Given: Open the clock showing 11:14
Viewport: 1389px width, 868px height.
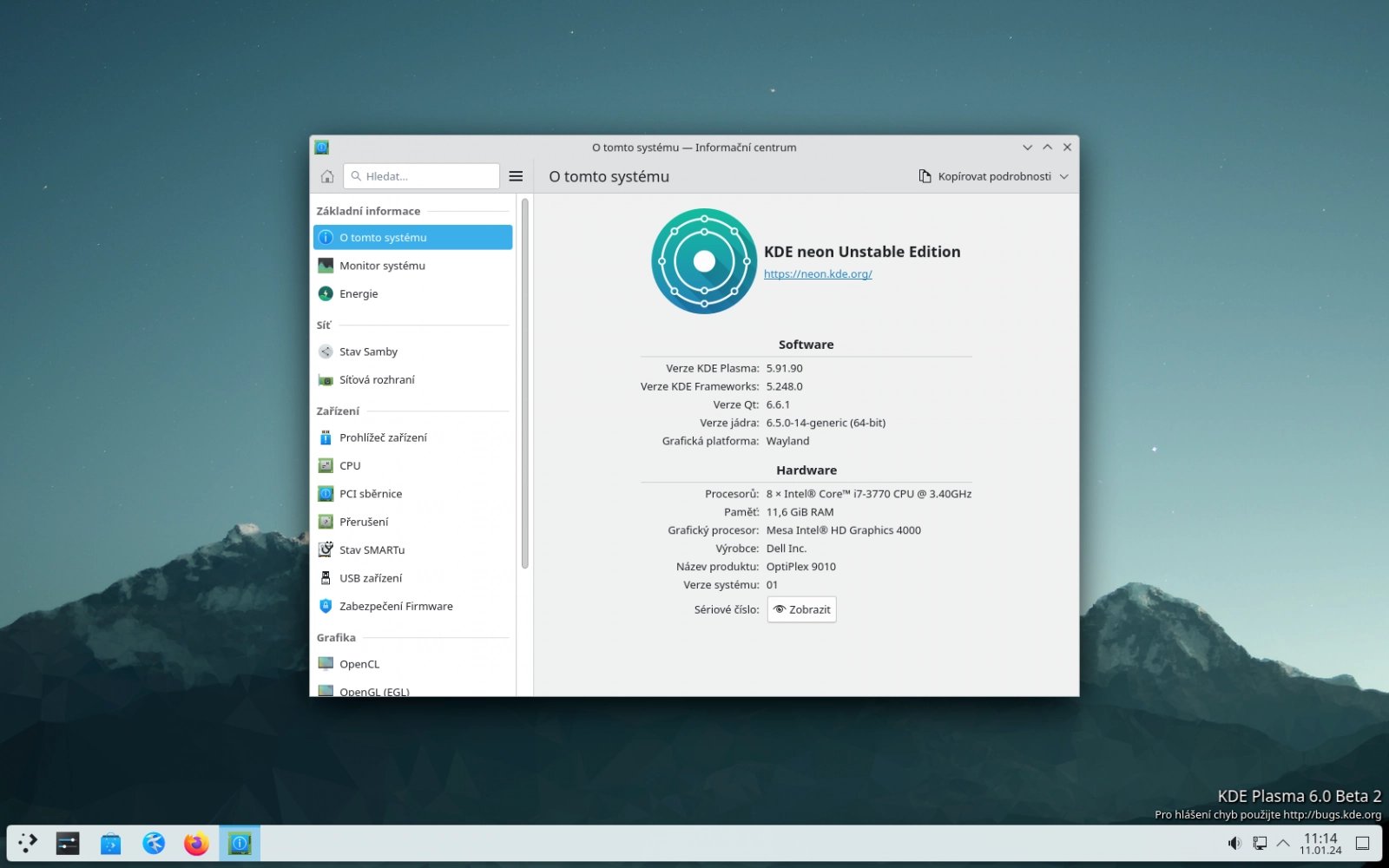Looking at the screenshot, I should click(x=1320, y=843).
